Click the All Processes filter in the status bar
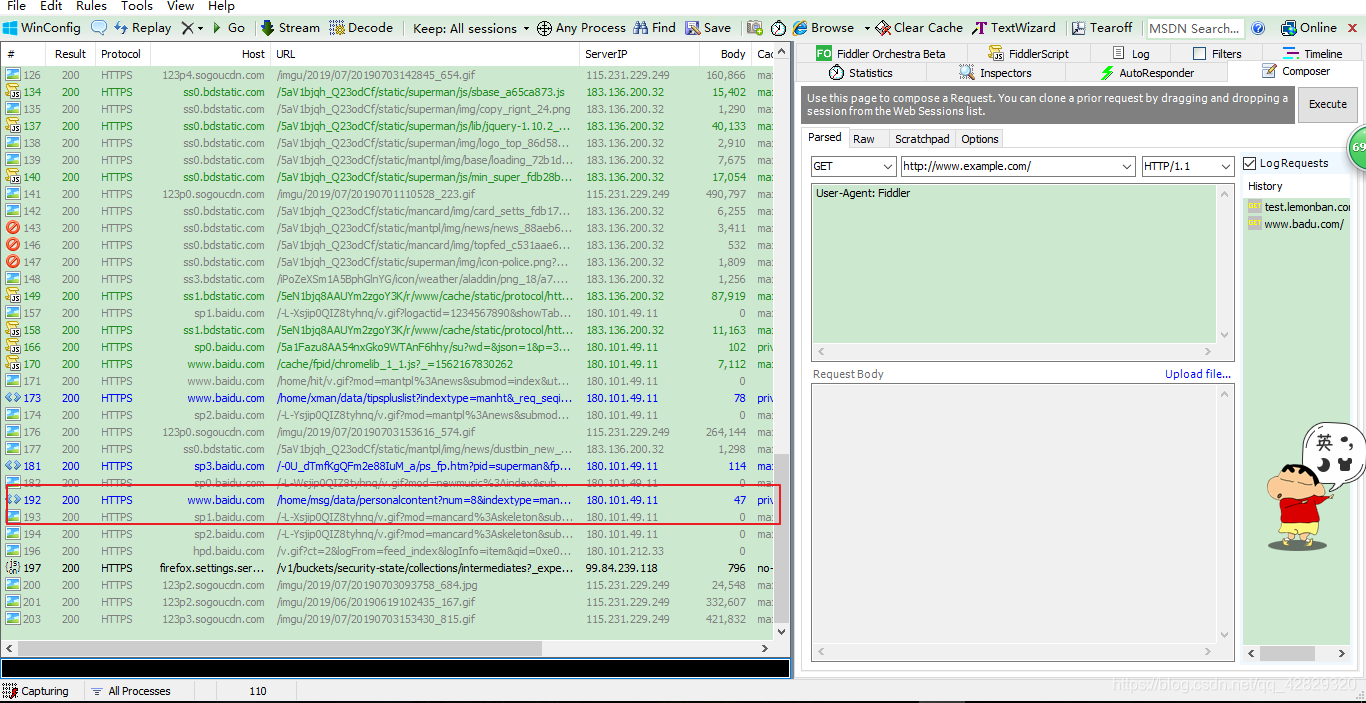The width and height of the screenshot is (1366, 703). point(130,691)
